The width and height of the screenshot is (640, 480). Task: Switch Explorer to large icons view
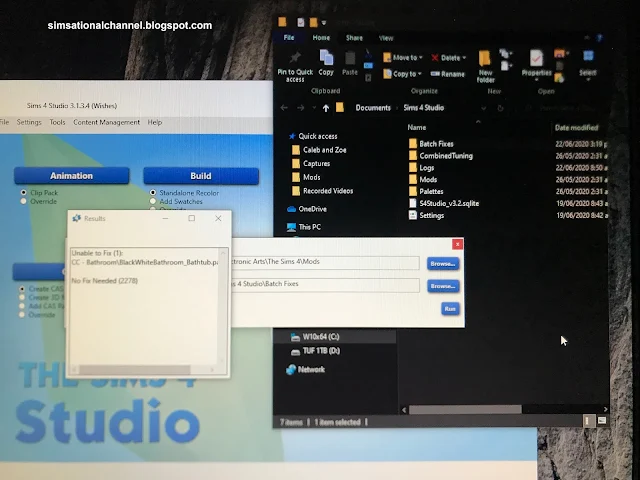[602, 420]
